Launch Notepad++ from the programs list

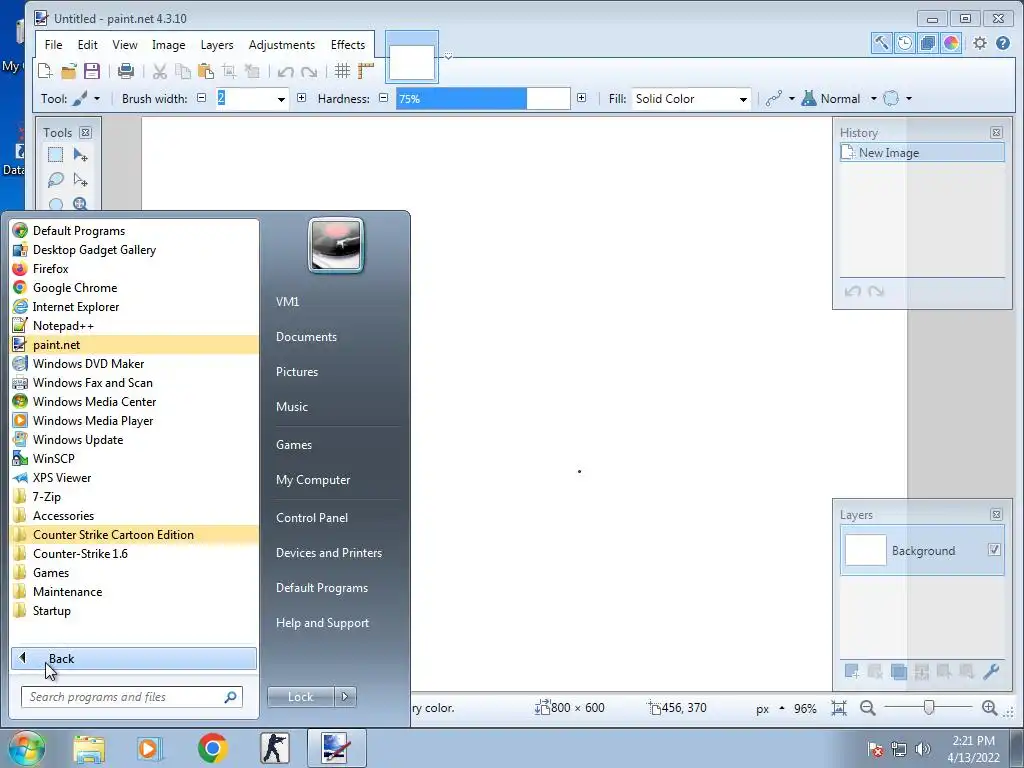click(x=134, y=325)
